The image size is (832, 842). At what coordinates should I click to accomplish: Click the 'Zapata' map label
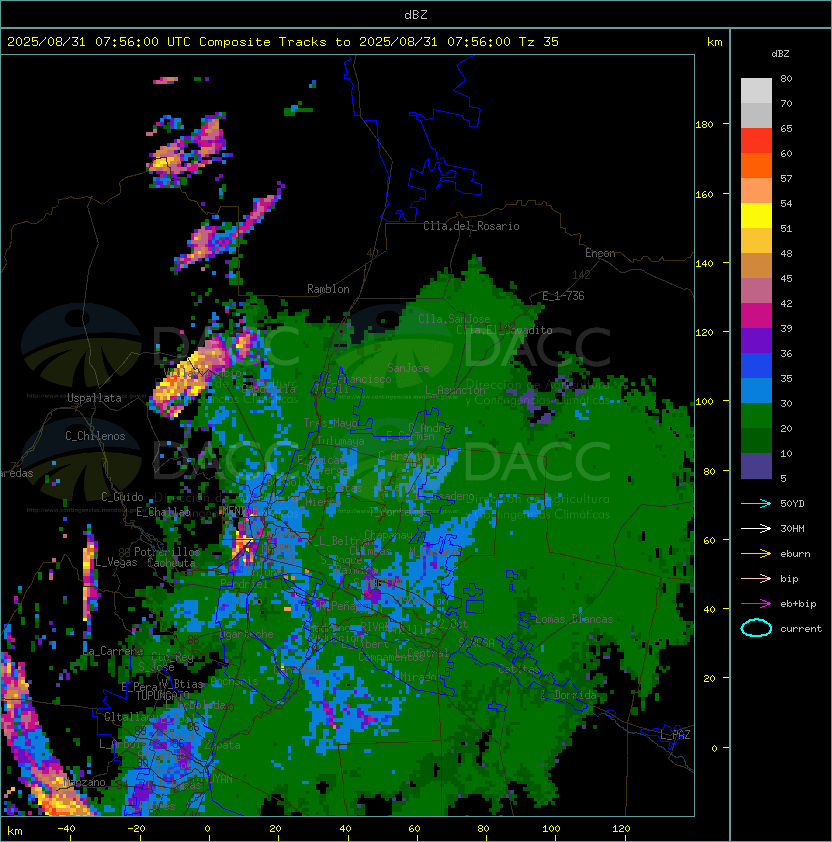[x=222, y=745]
